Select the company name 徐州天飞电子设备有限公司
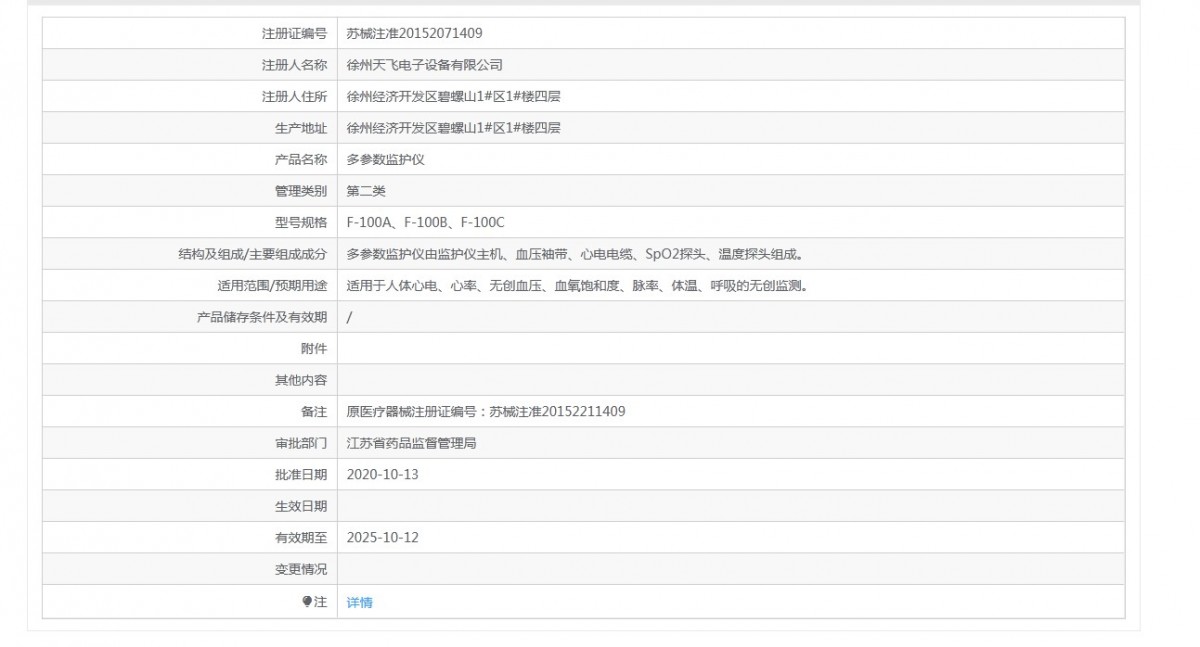The image size is (1200, 647). coord(424,65)
